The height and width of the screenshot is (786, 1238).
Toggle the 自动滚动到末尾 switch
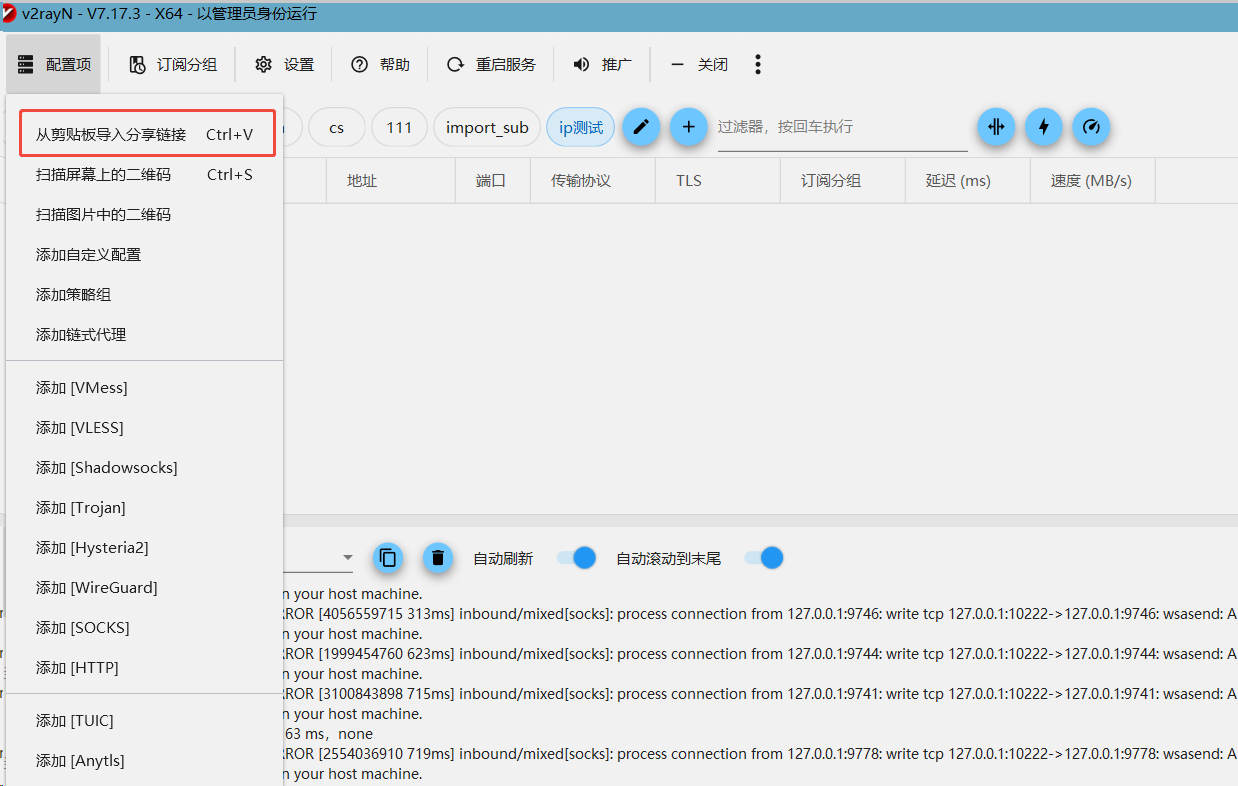[x=764, y=558]
